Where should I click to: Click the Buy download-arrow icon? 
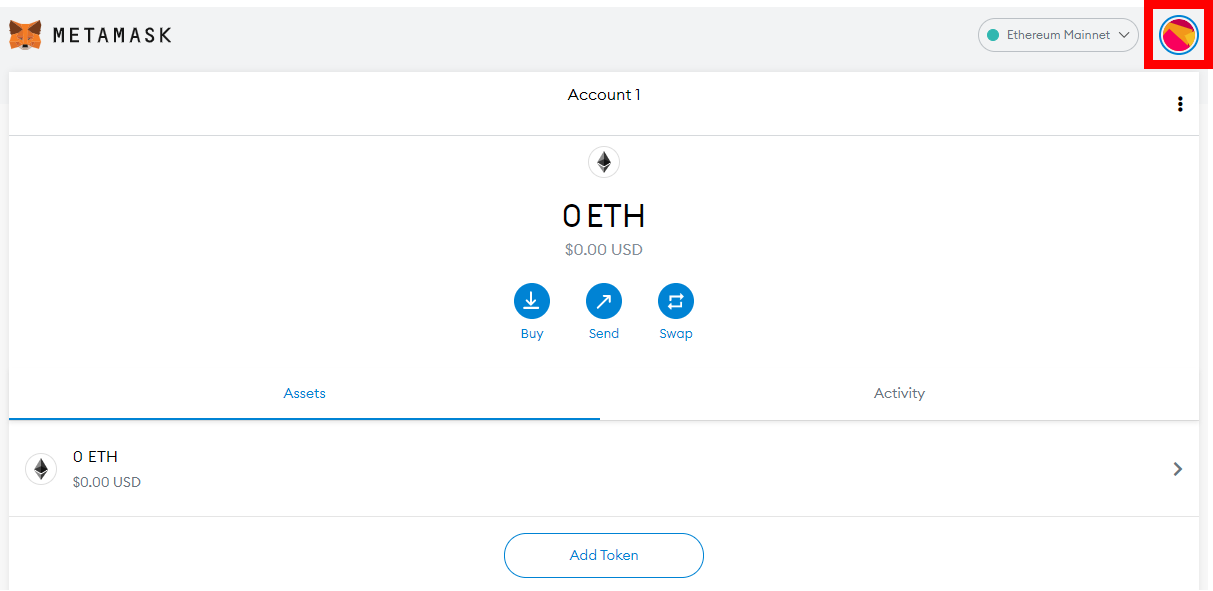(x=532, y=301)
